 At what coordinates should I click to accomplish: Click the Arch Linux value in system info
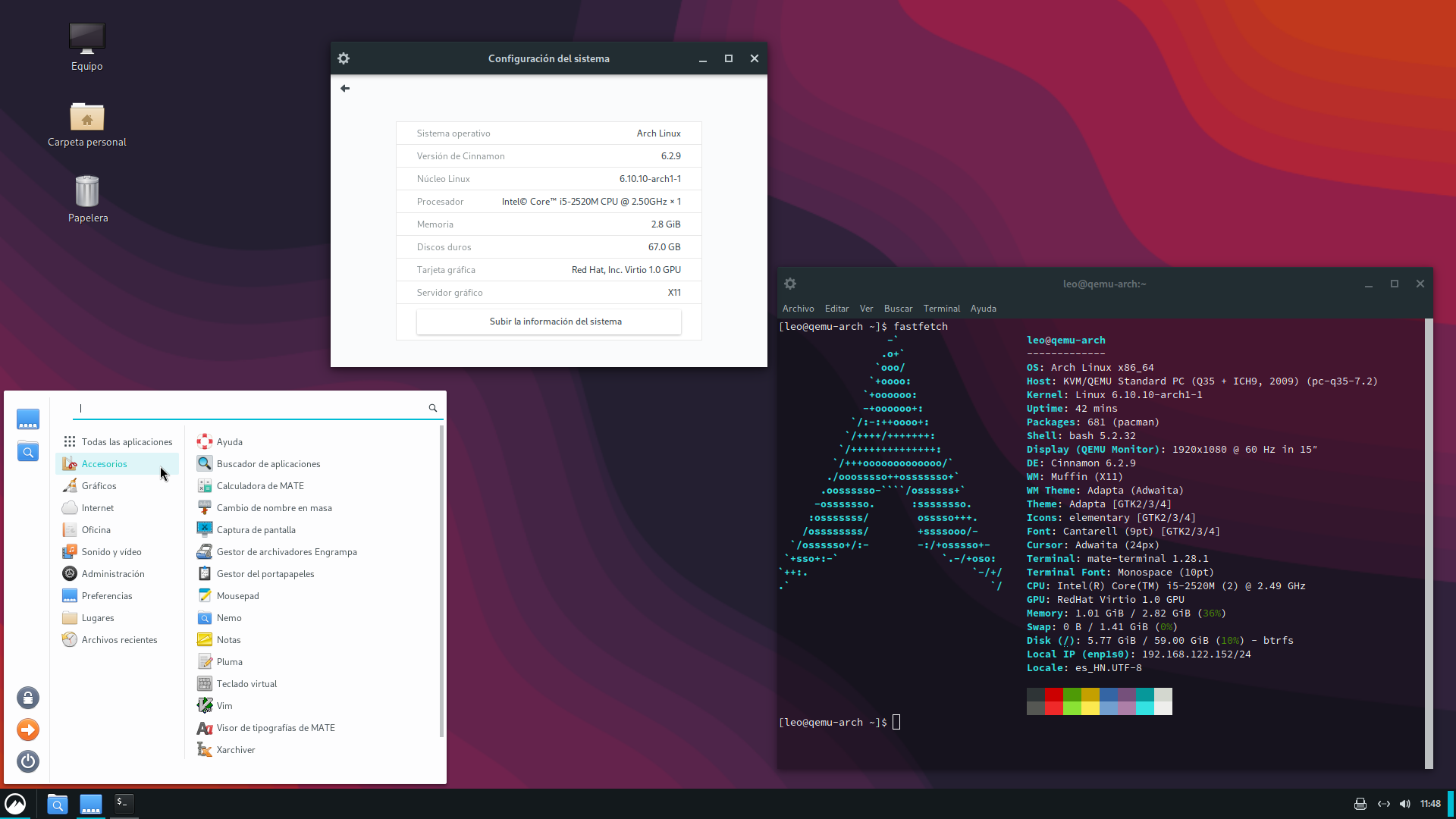[658, 133]
